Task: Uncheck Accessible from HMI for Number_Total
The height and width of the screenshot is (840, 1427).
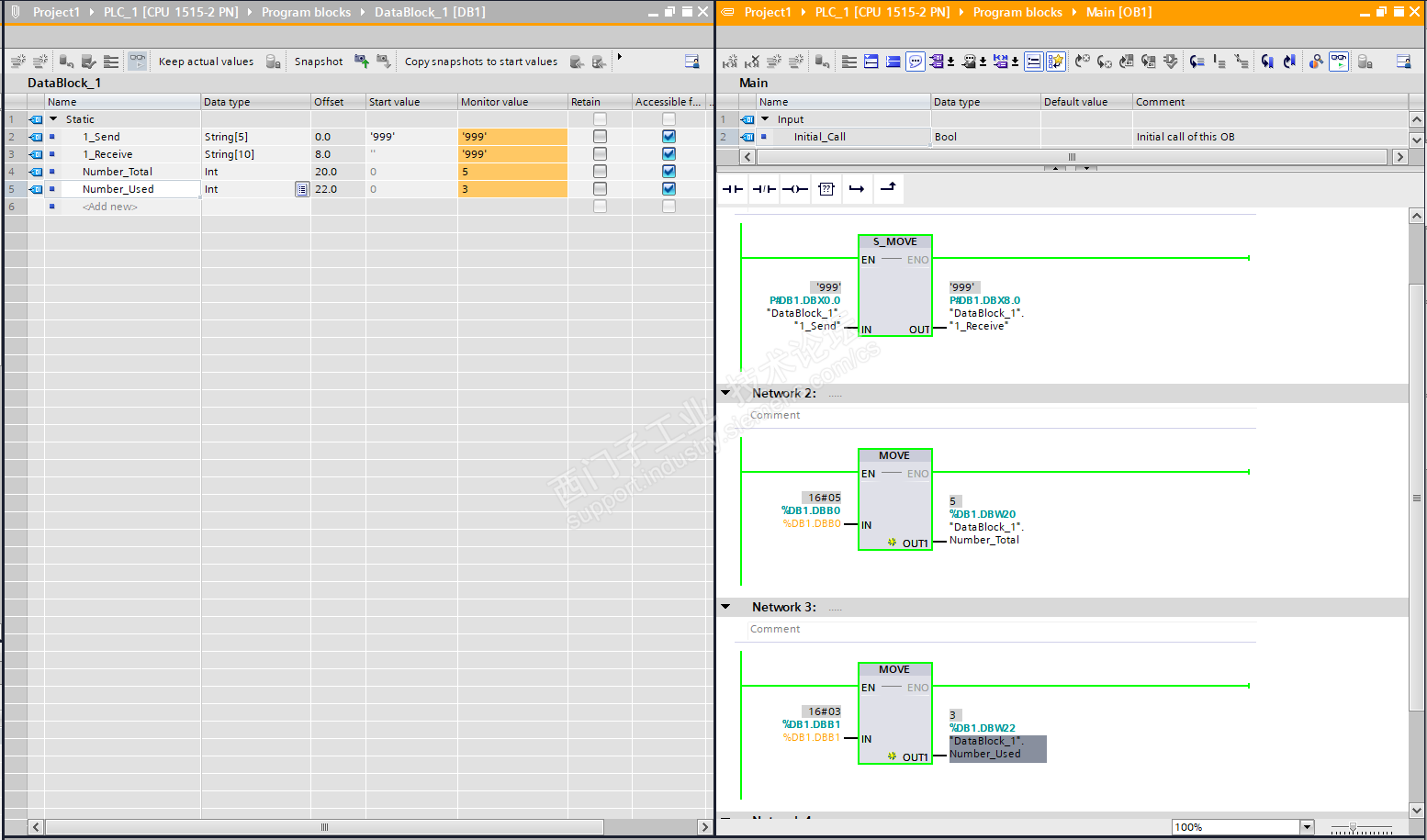Action: [x=669, y=172]
